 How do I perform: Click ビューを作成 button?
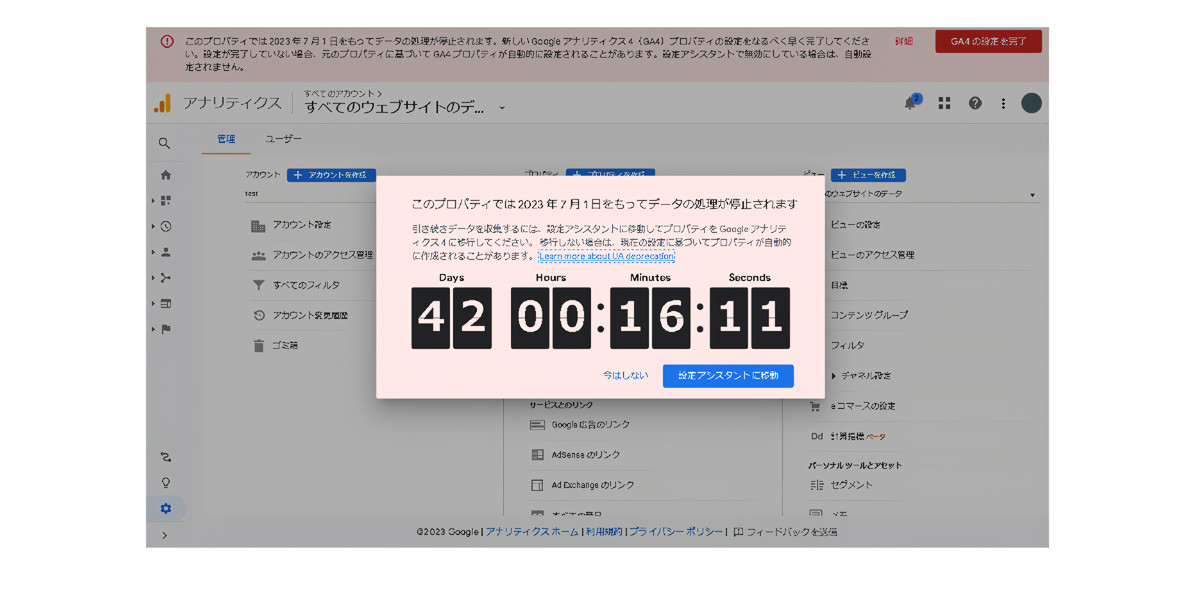point(868,175)
